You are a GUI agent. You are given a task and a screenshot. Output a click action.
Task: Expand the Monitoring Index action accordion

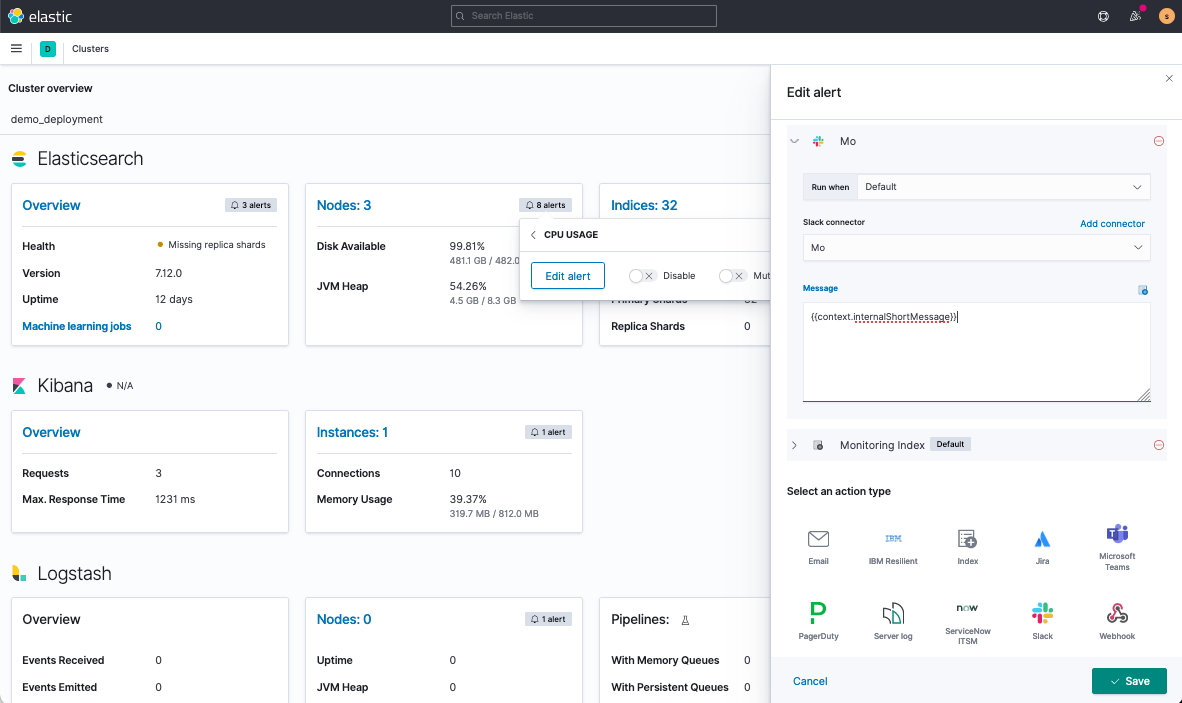(794, 445)
